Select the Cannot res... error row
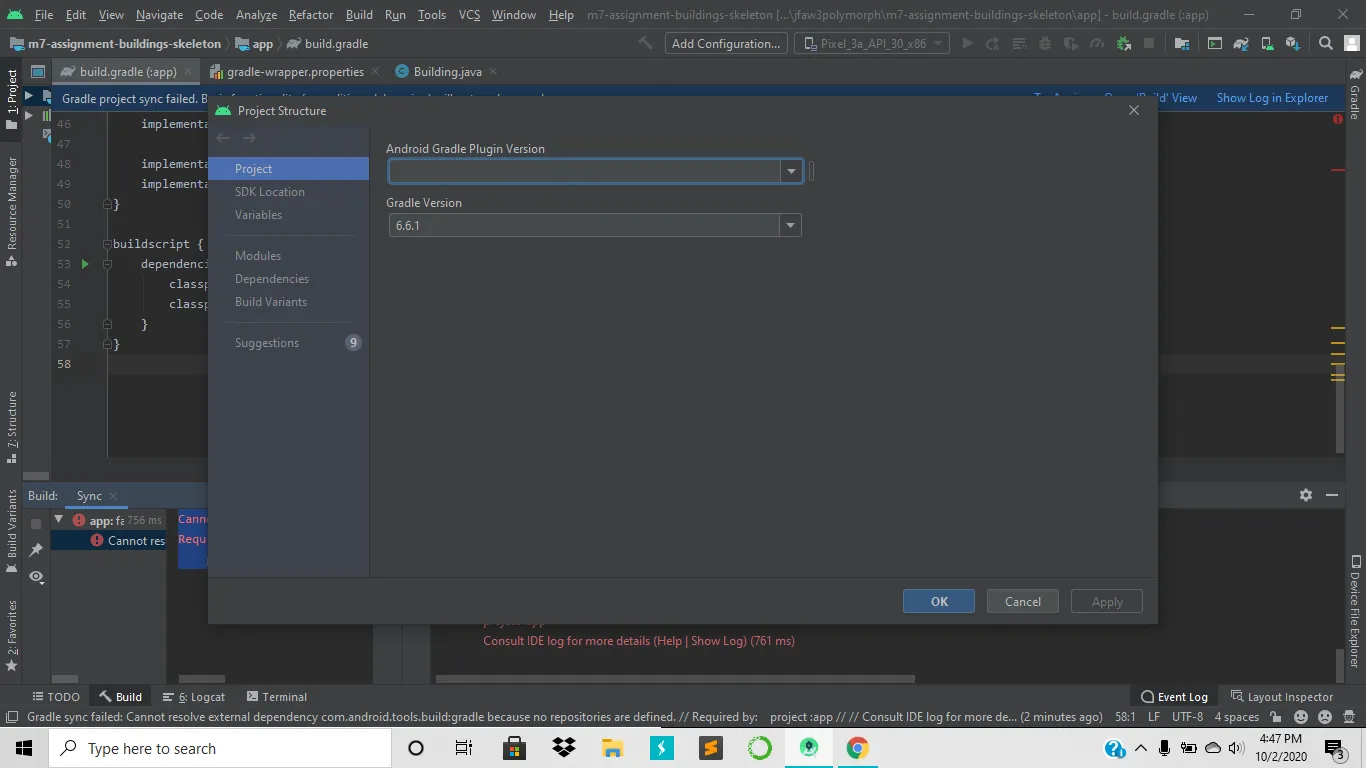The height and width of the screenshot is (768, 1366). pyautogui.click(x=109, y=540)
